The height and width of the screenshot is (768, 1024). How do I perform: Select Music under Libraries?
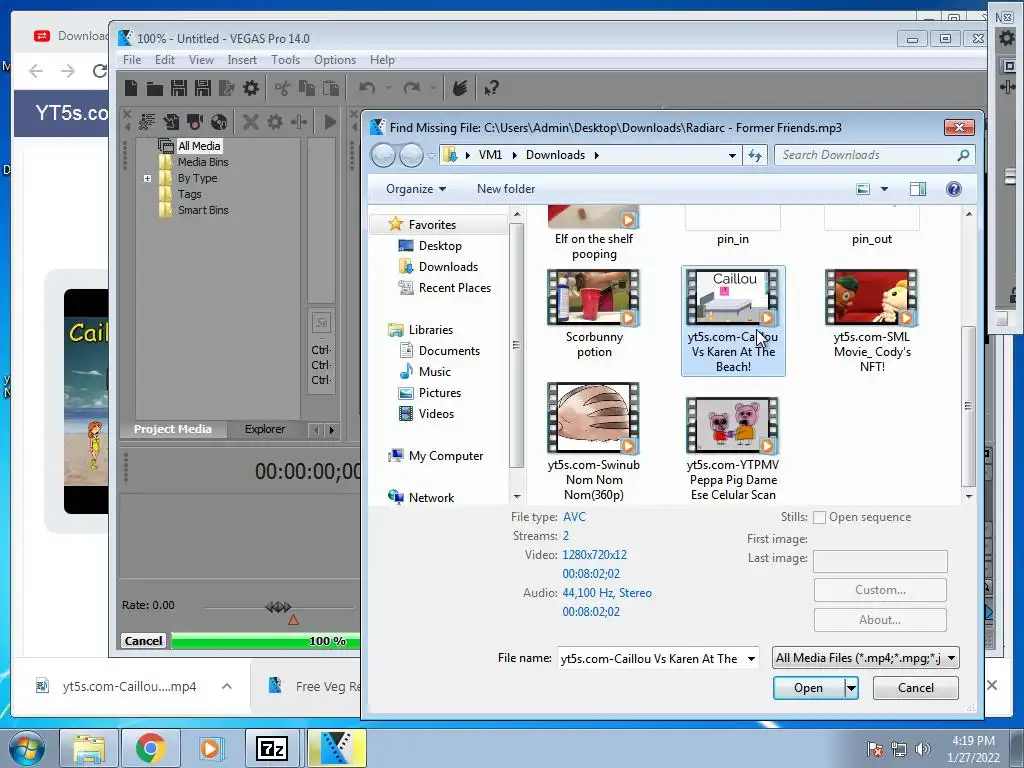coord(434,372)
